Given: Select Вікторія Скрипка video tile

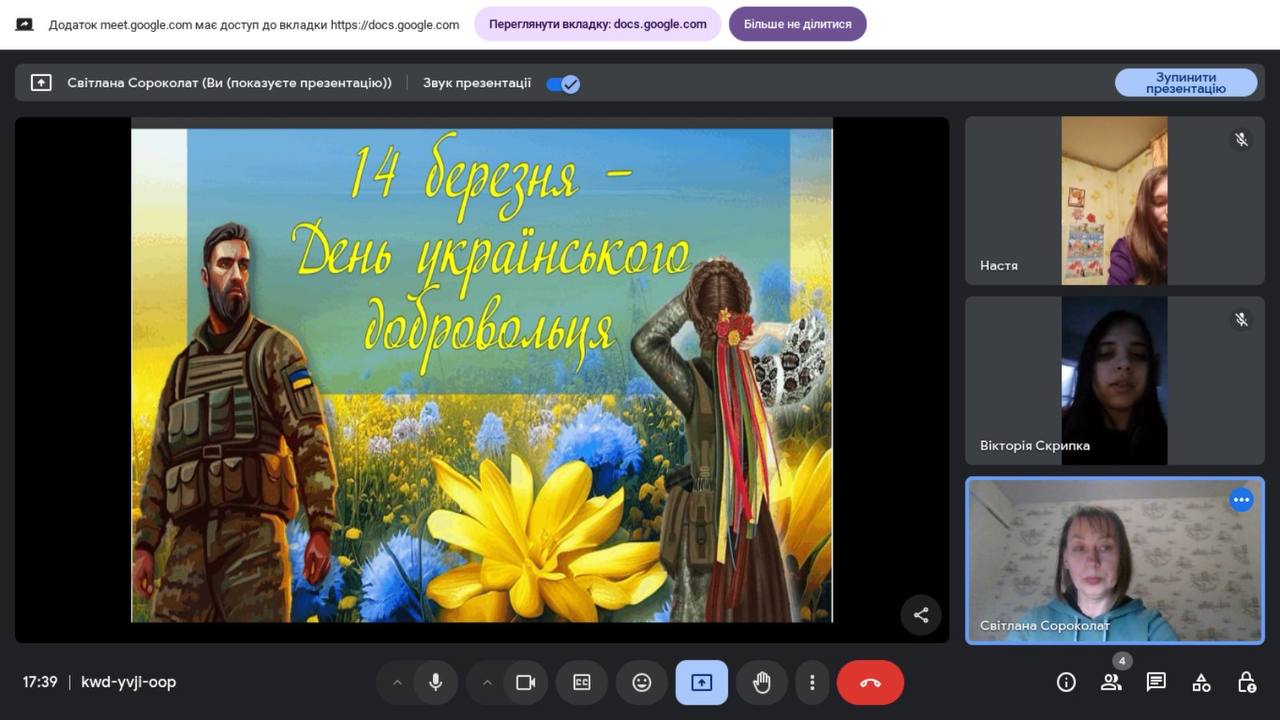Looking at the screenshot, I should point(1114,381).
